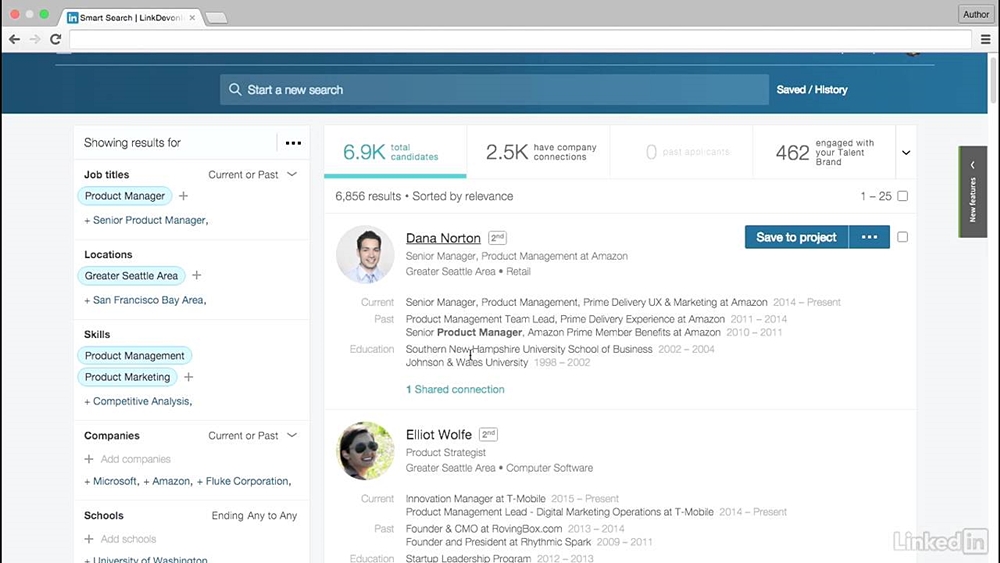Tick the checkbox for Dana Norton
The width and height of the screenshot is (1000, 563).
902,237
